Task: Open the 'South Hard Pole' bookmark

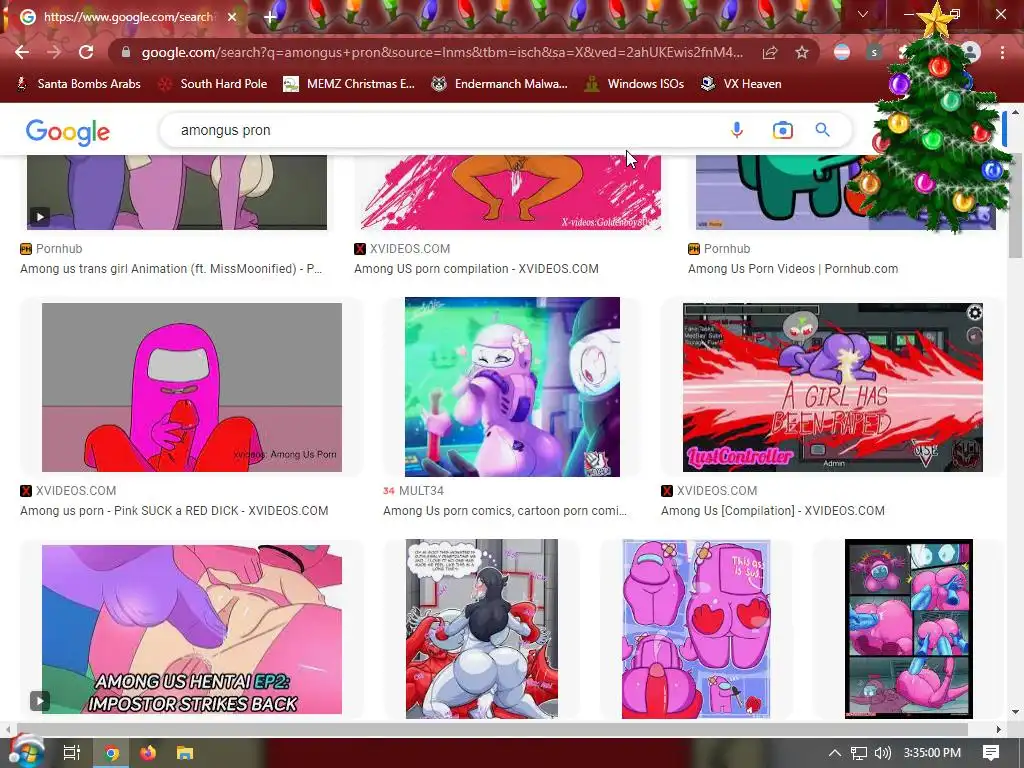Action: 213,84
